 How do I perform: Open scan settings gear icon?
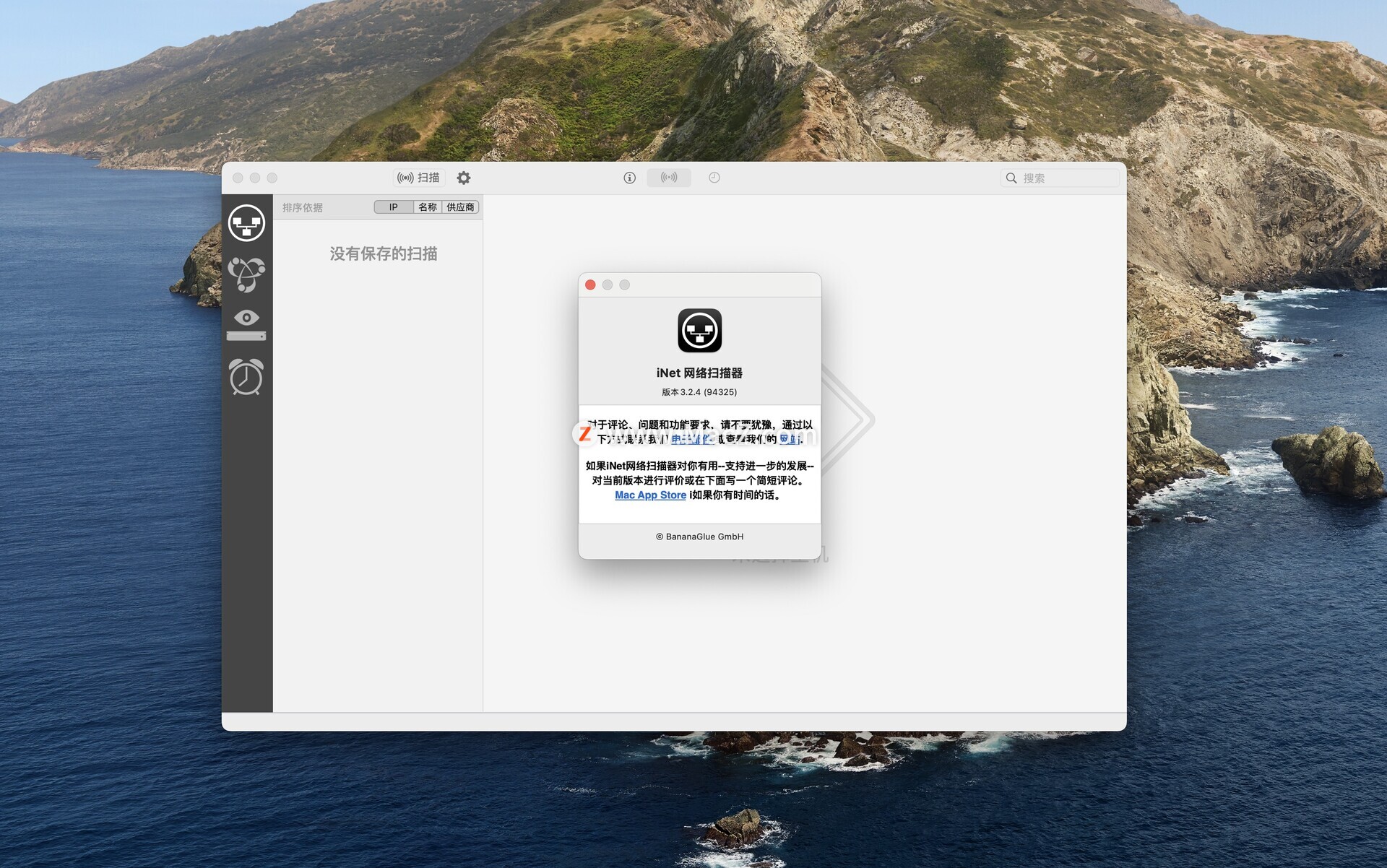[464, 178]
